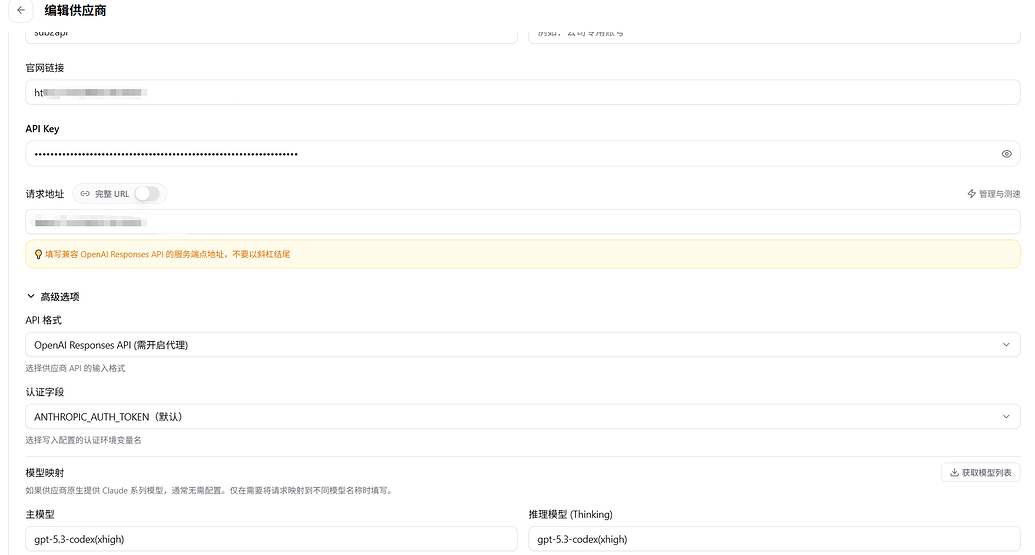Toggle the 完整 URL switch

(147, 194)
